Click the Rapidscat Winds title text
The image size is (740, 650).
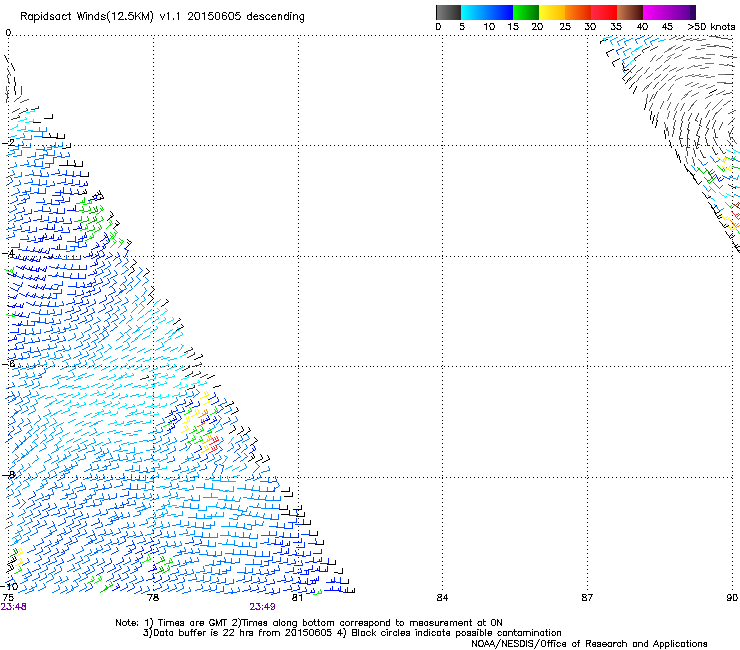[x=162, y=17]
